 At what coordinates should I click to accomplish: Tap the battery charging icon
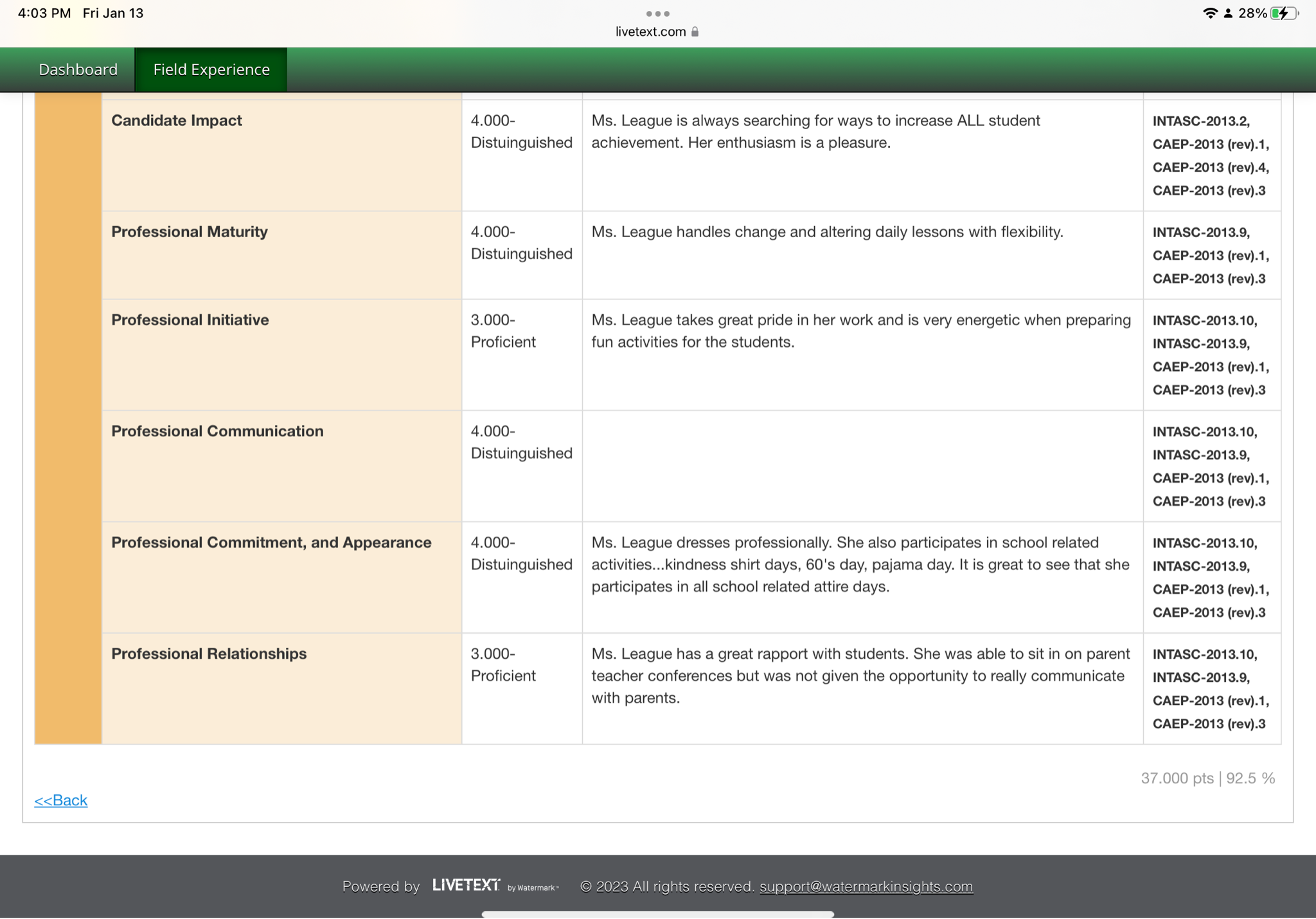(1284, 13)
